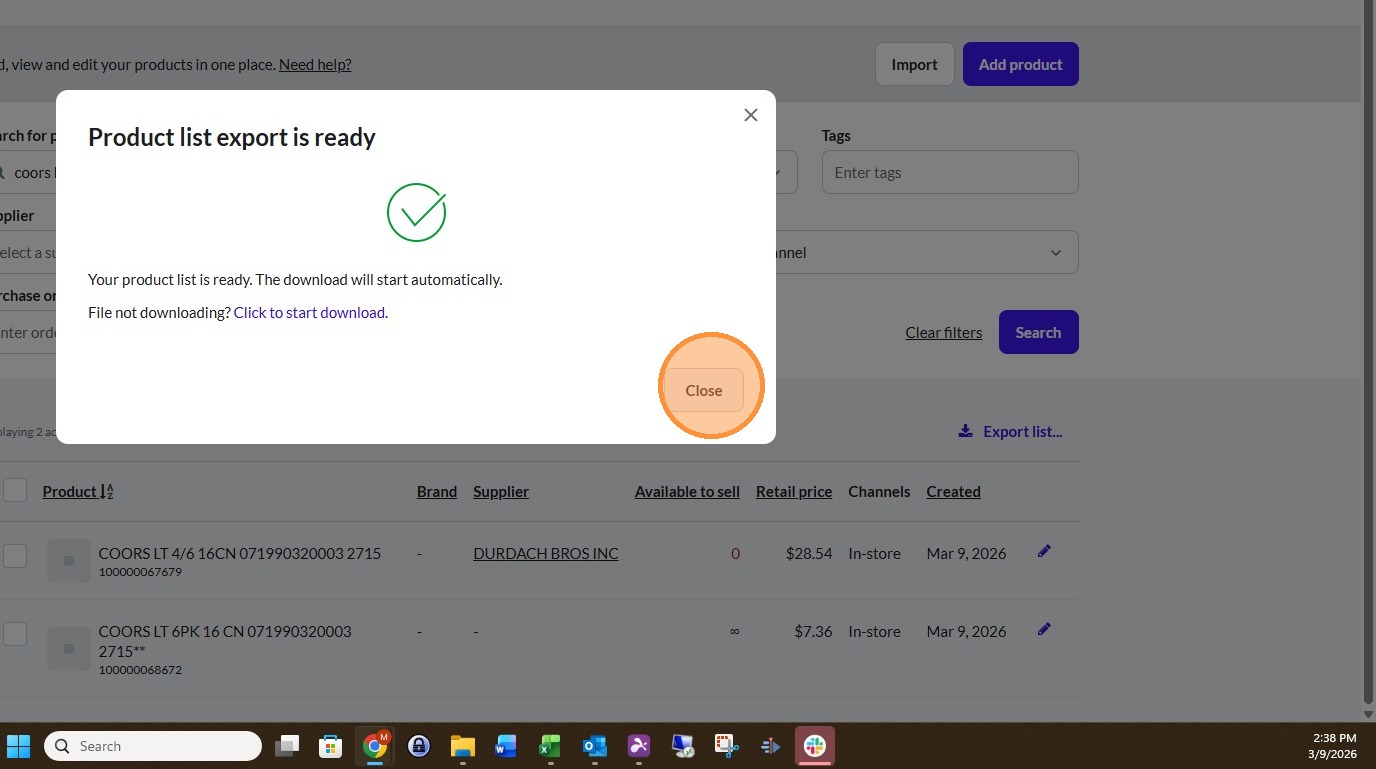Open thumbnail for COORS LT 4/6 16CN product
This screenshot has width=1376, height=769.
69,561
